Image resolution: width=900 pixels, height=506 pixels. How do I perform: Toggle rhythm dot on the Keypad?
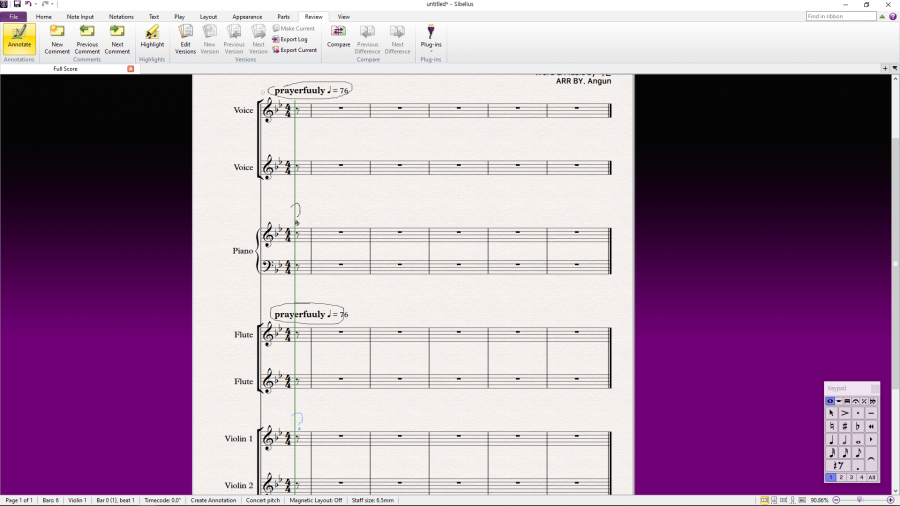point(858,465)
